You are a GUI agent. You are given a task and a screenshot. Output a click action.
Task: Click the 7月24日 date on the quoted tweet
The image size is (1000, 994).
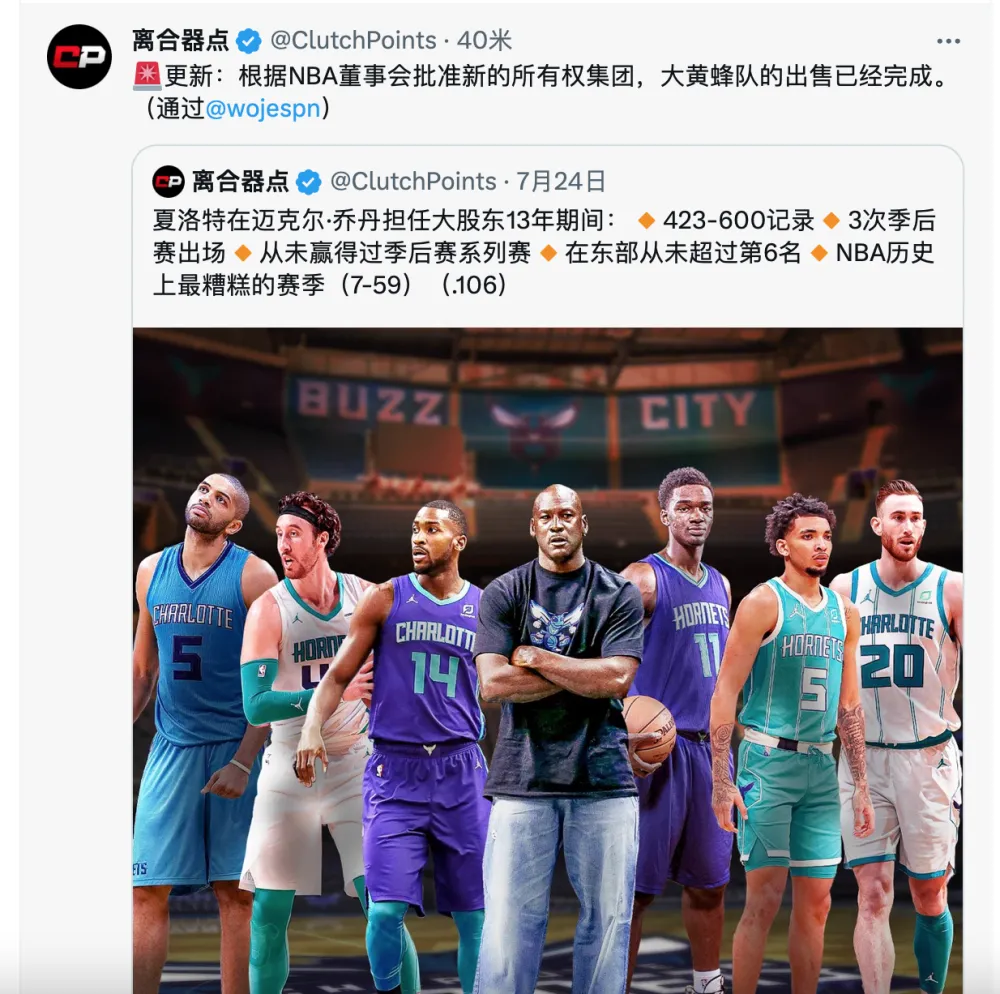click(x=560, y=182)
